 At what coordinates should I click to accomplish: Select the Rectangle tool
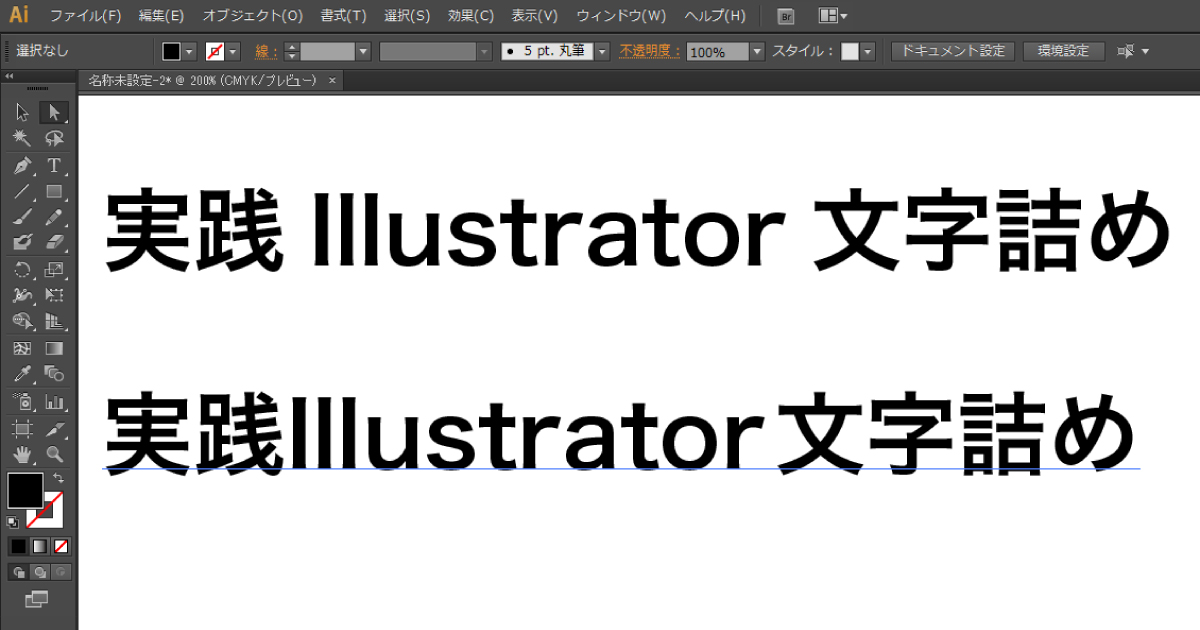pos(54,191)
